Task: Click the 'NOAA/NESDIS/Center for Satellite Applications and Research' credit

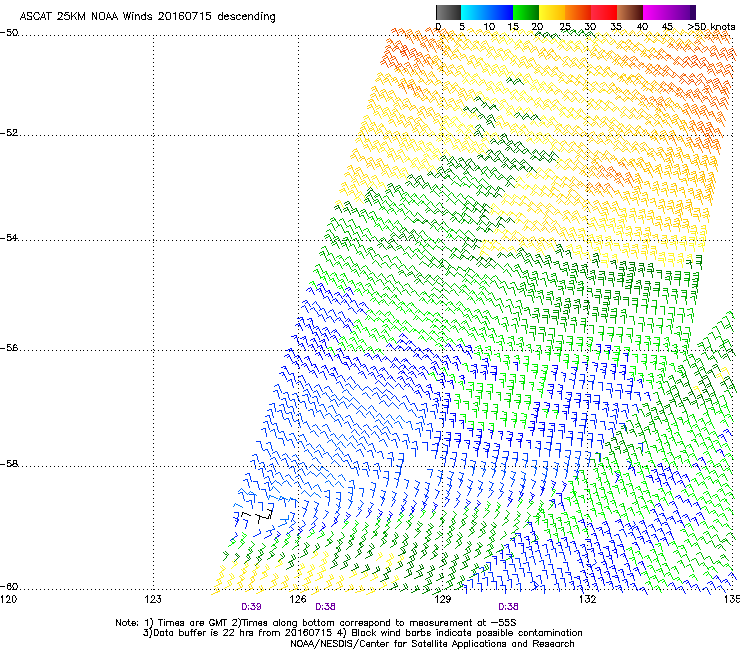Action: [432, 644]
